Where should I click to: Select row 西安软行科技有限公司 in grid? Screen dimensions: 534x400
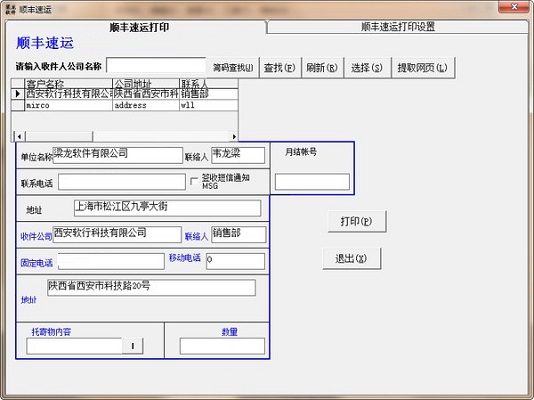coord(124,94)
